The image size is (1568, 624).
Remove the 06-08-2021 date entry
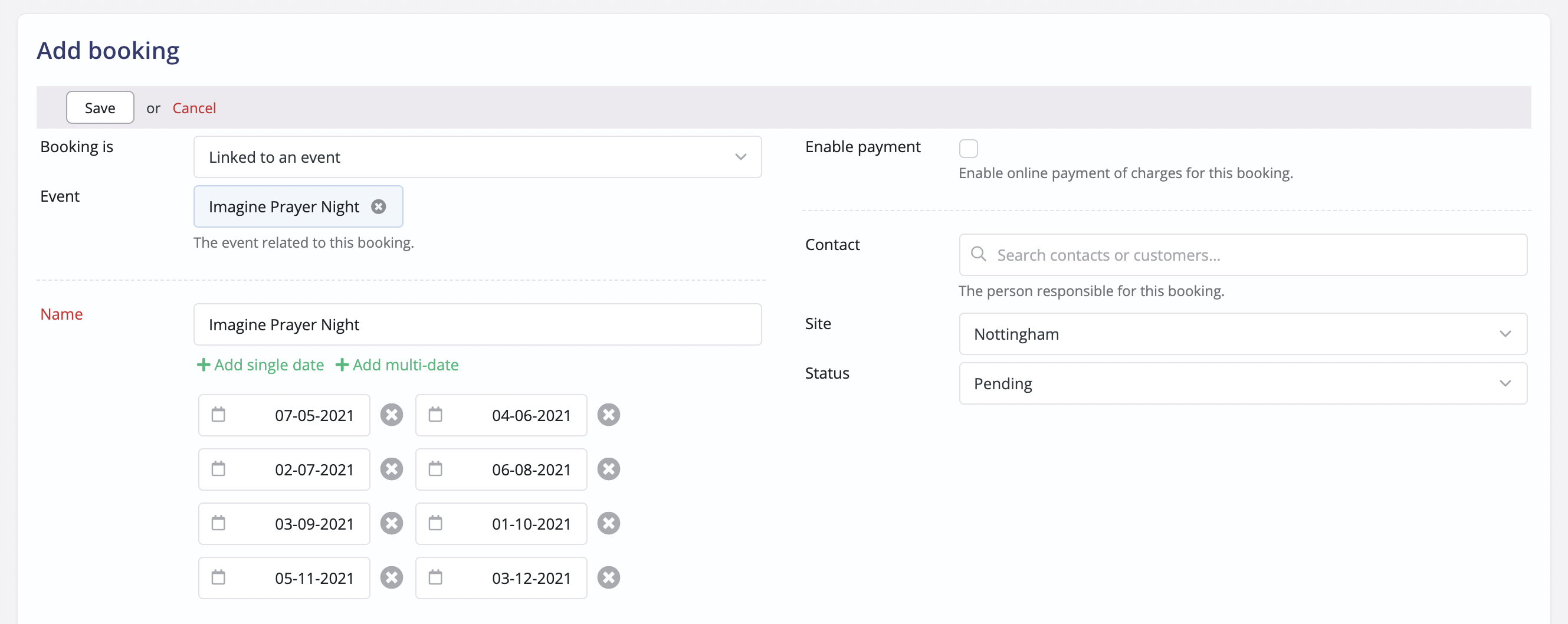point(608,469)
